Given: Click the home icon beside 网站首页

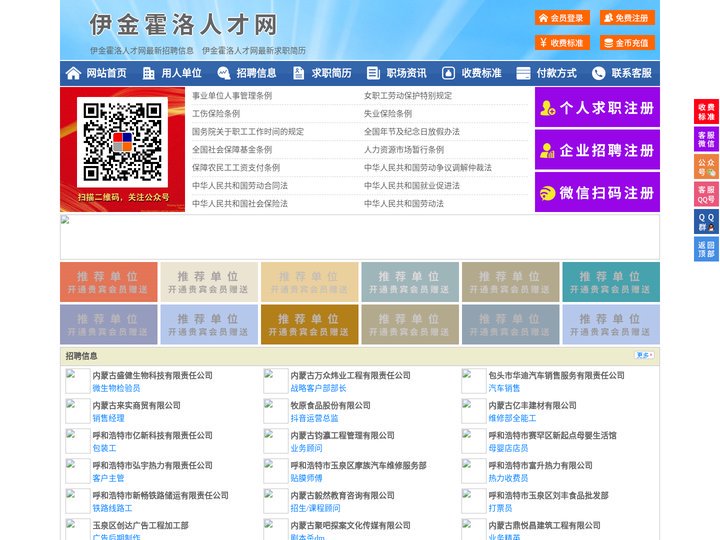Looking at the screenshot, I should (73, 73).
